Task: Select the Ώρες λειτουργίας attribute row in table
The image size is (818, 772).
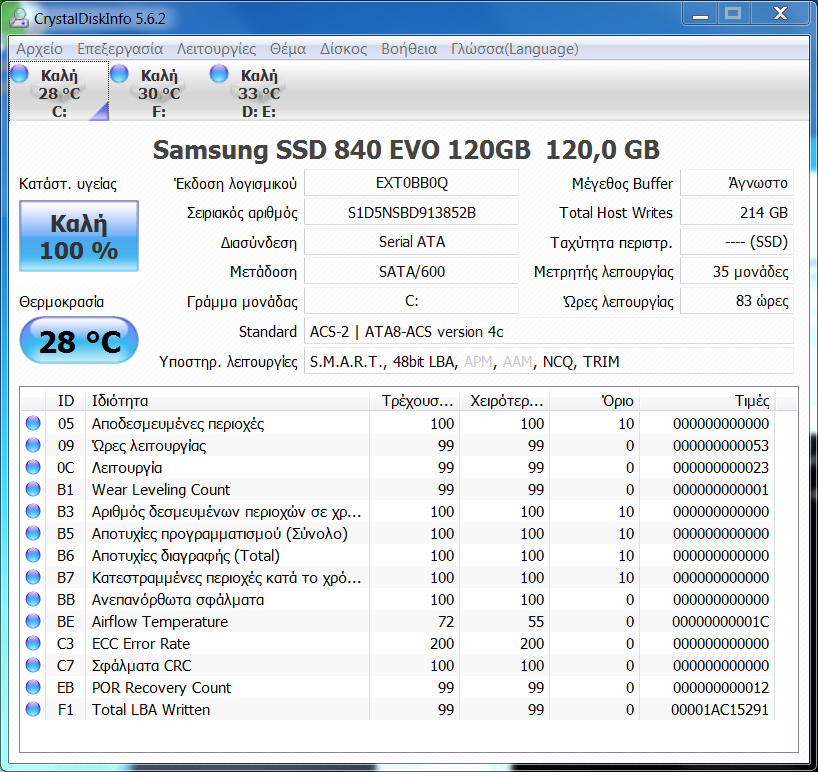Action: [x=400, y=445]
